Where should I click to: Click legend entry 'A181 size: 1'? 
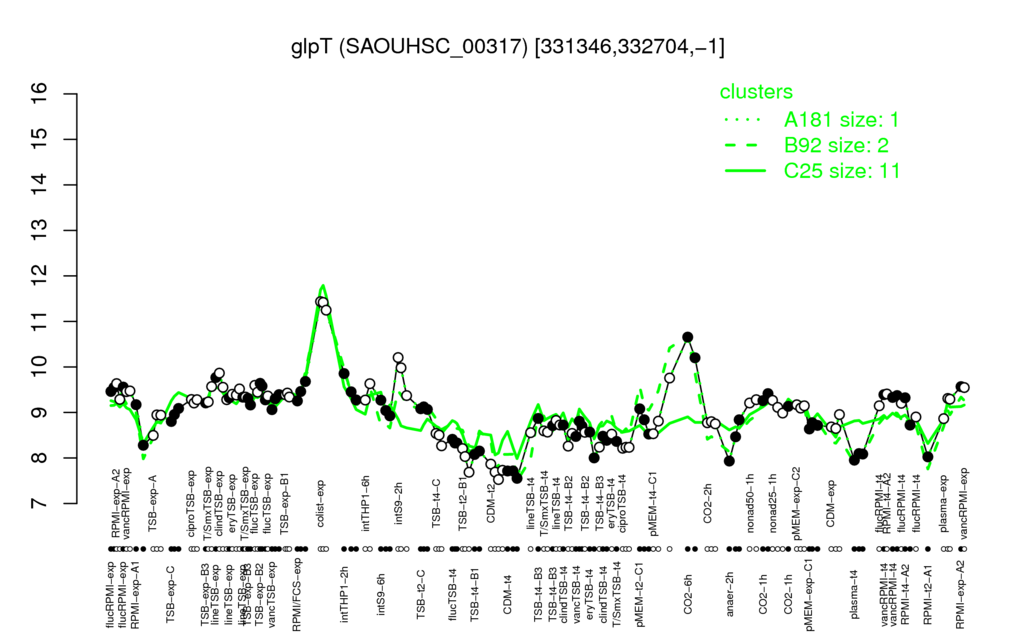click(842, 120)
